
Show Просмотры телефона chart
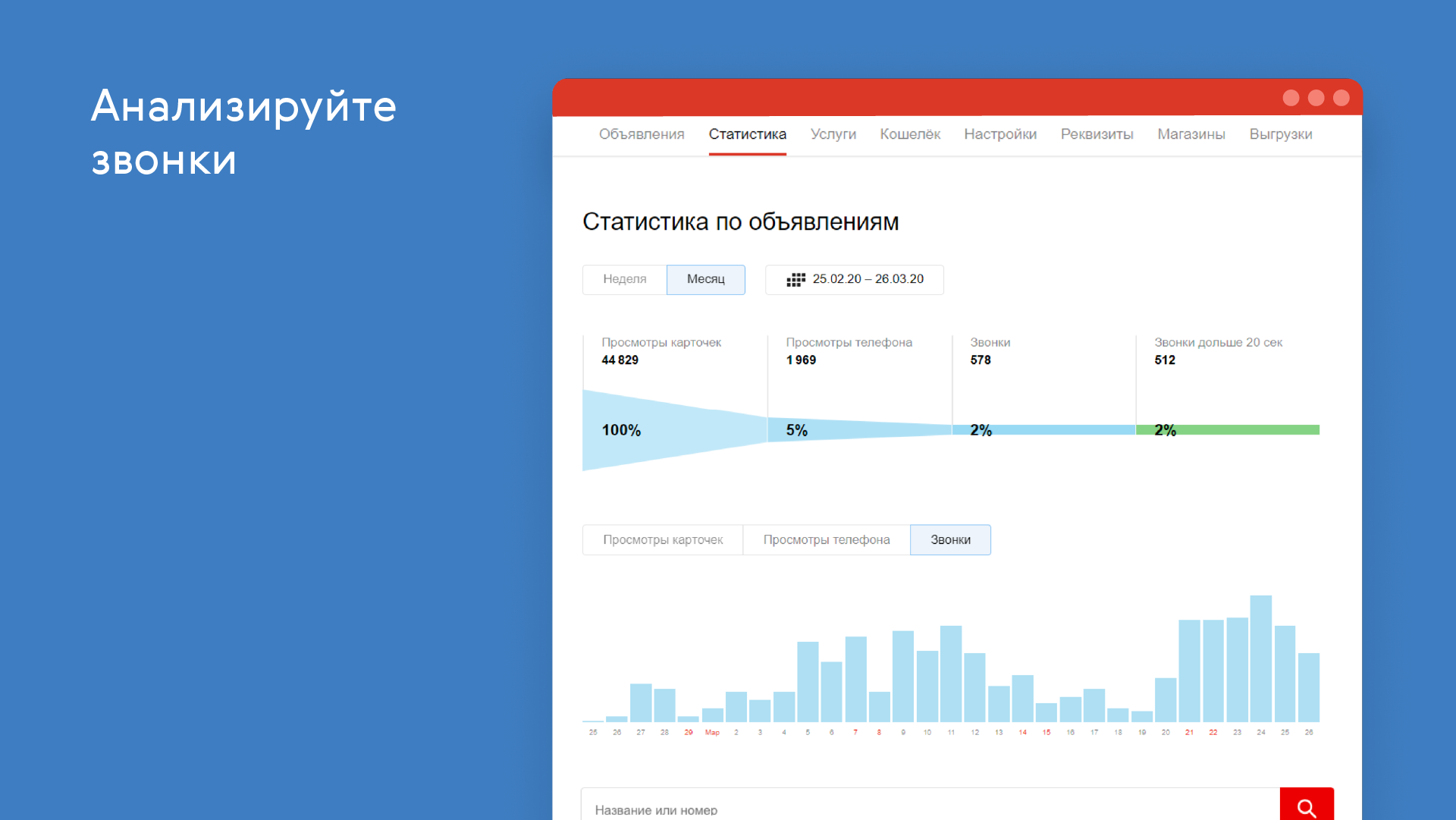[827, 539]
